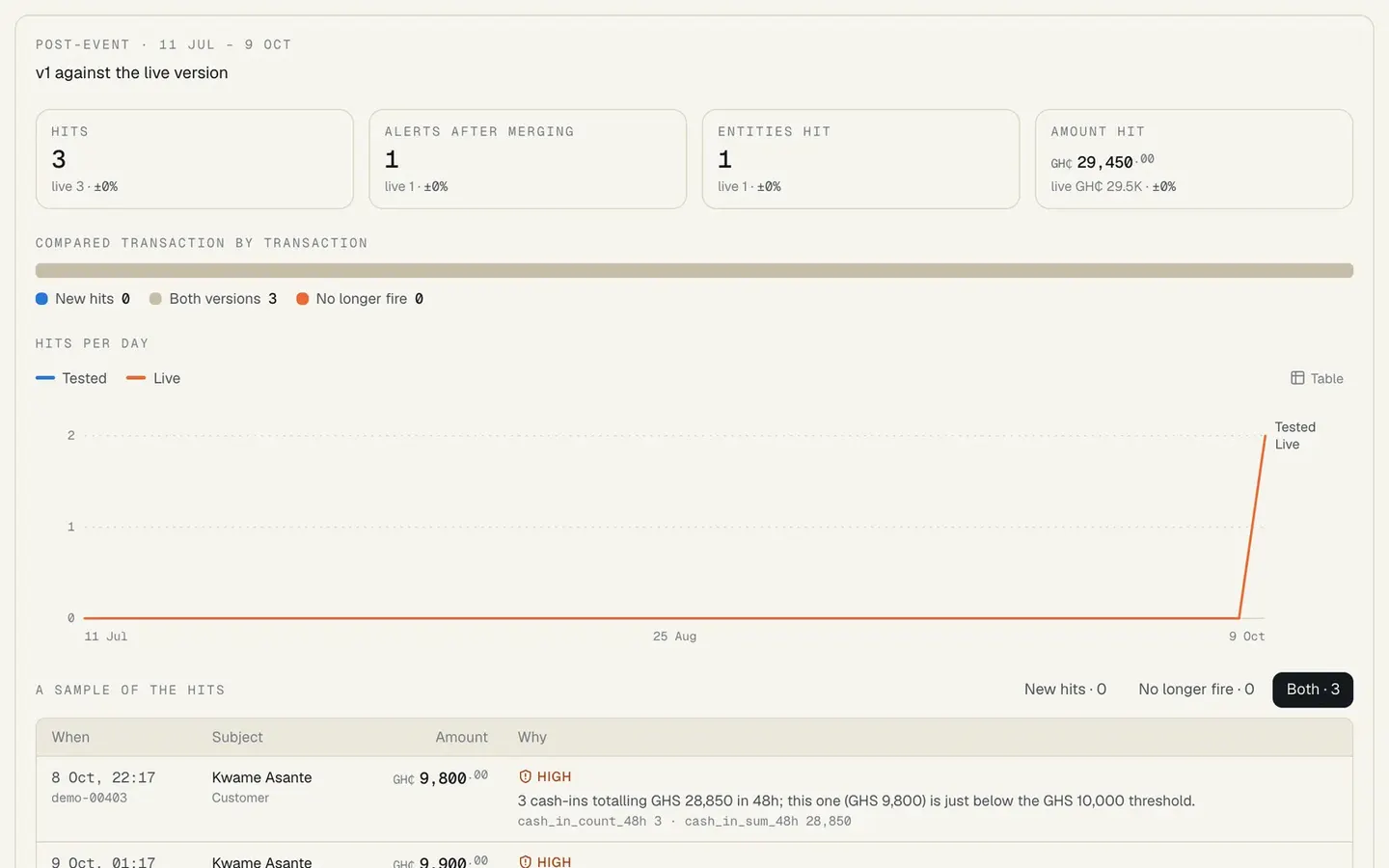This screenshot has height=868, width=1389.
Task: Click the Amount column header
Action: (x=461, y=737)
